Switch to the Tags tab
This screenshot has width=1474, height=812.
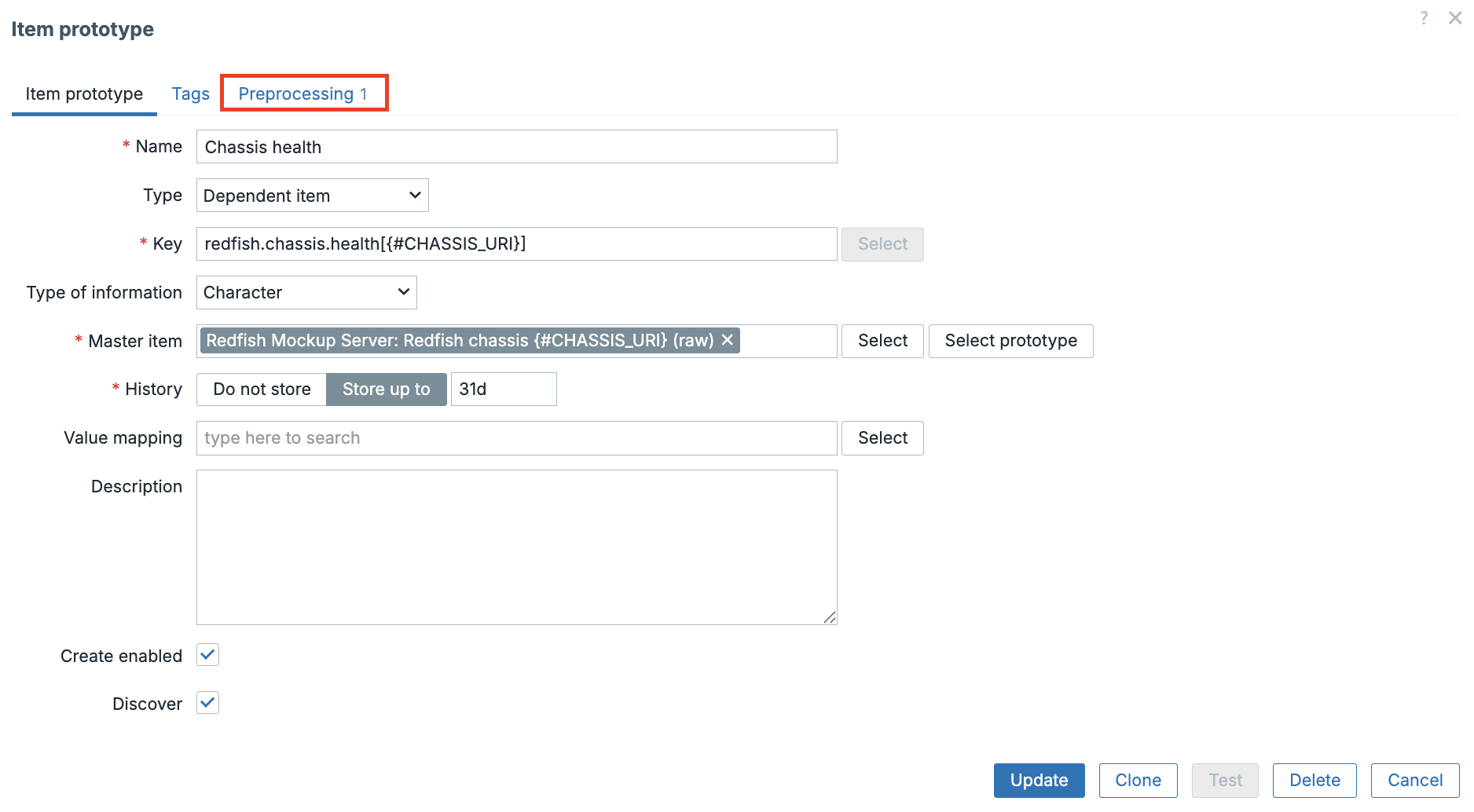[x=190, y=93]
